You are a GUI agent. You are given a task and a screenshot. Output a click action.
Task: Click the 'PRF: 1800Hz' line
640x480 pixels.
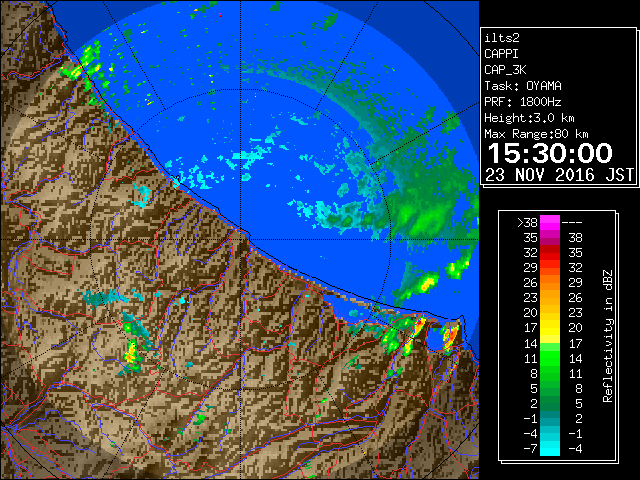click(523, 102)
